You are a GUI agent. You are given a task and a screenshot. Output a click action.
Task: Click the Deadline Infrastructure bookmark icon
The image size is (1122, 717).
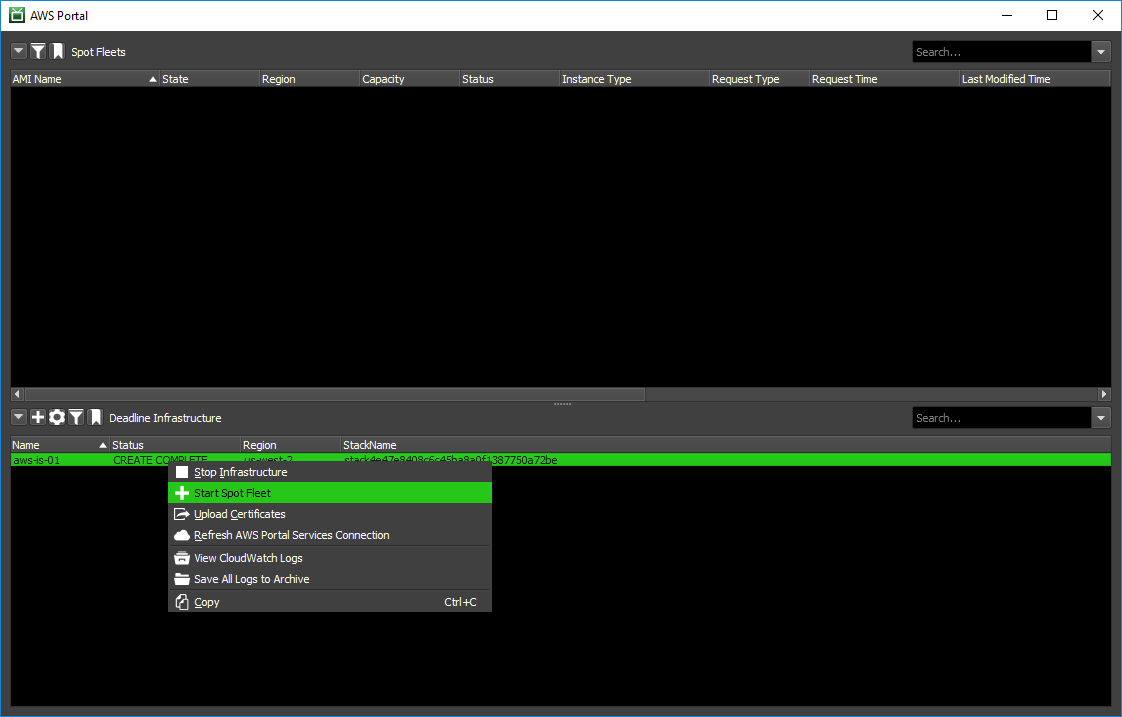95,417
